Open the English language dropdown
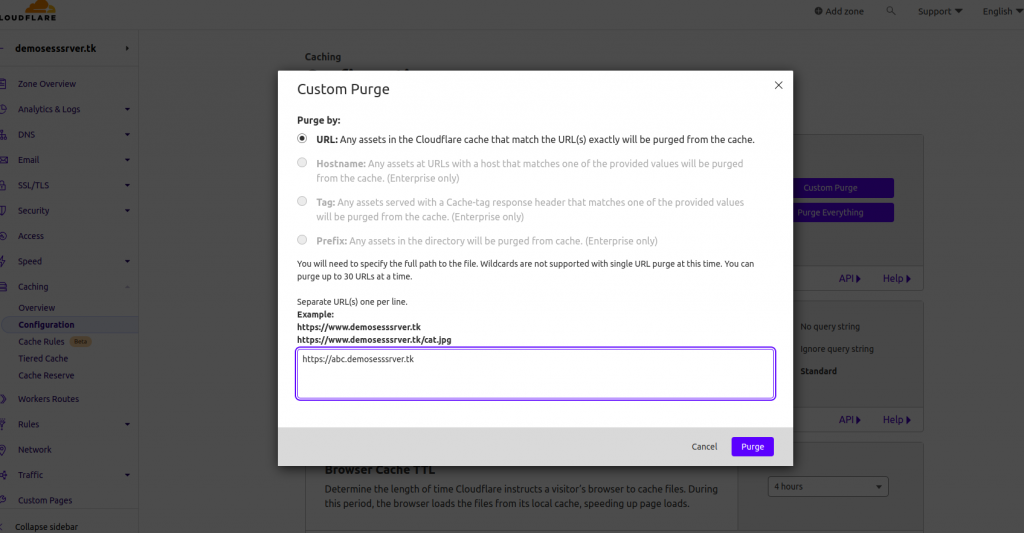The width and height of the screenshot is (1024, 533). (1002, 11)
